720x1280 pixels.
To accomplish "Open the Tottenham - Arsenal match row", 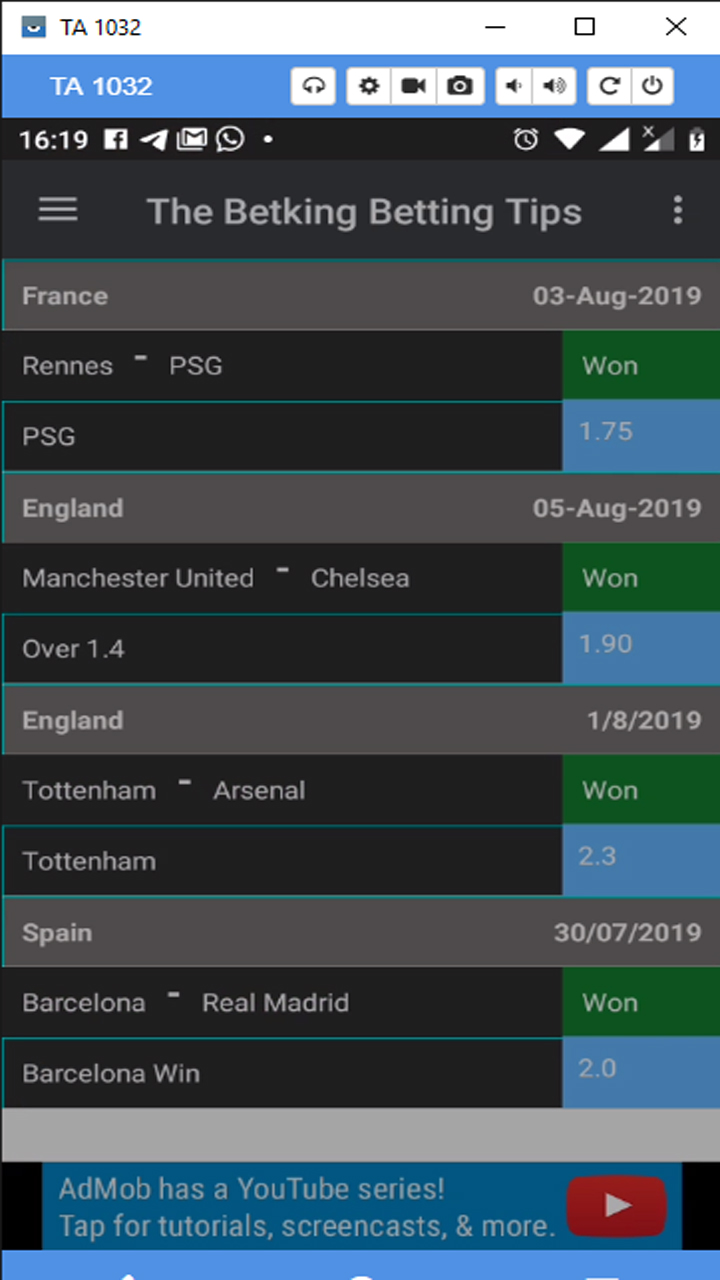I will click(280, 790).
